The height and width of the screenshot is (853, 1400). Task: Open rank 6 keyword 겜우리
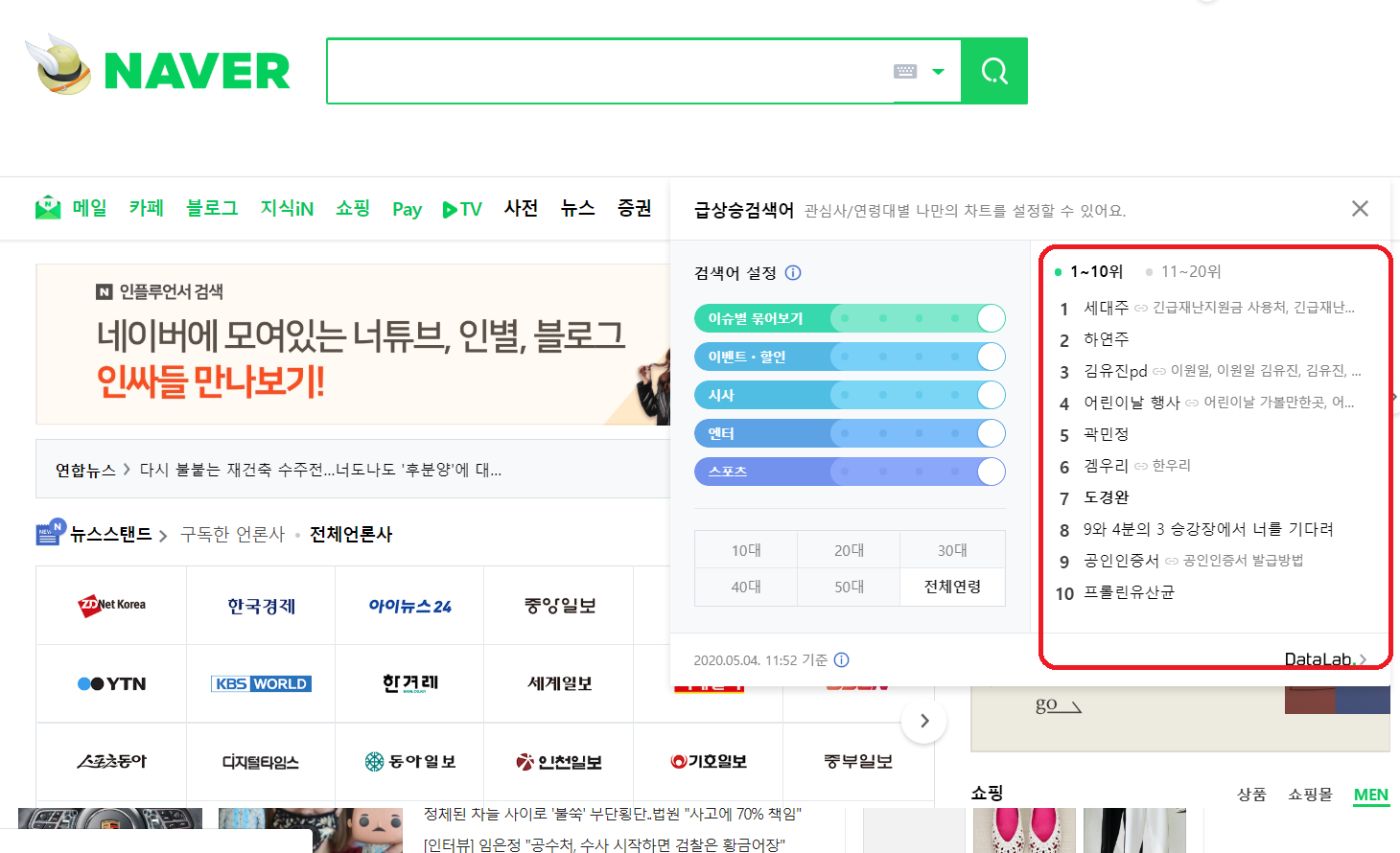pos(1107,466)
